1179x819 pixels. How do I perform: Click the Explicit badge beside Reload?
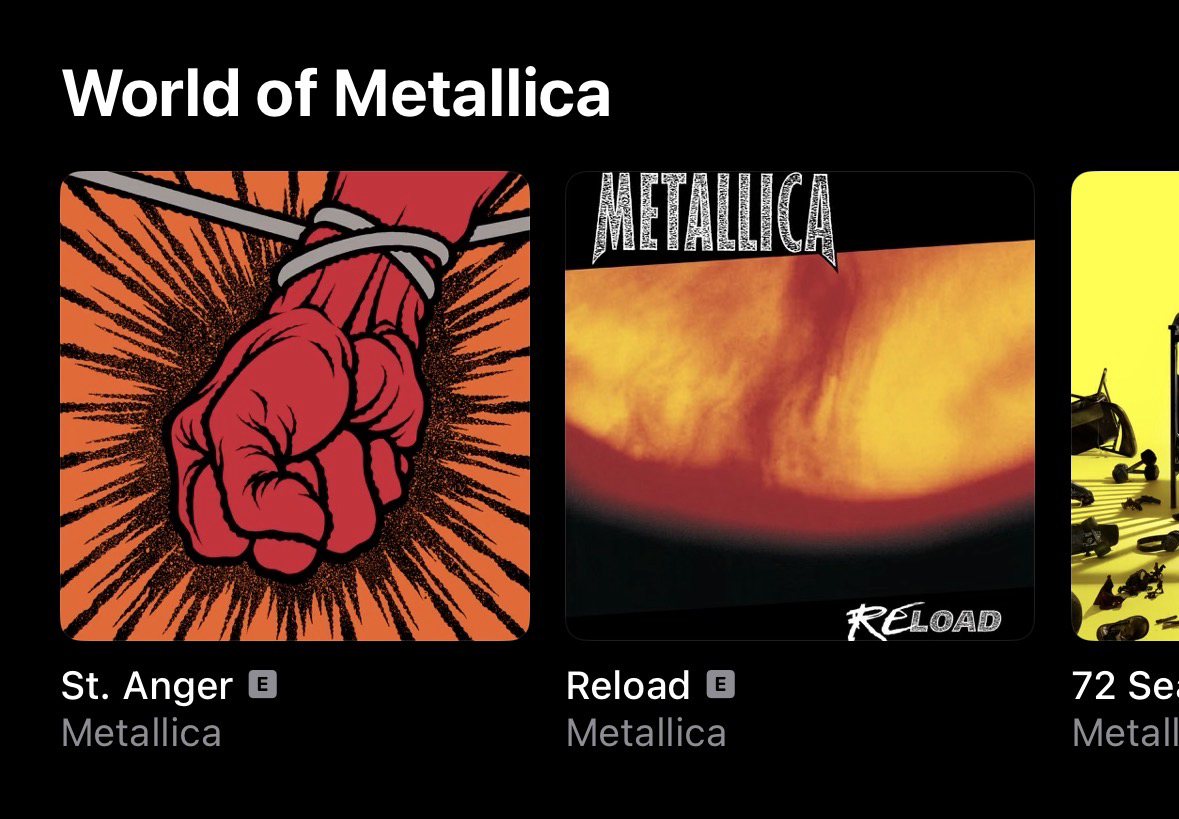tap(720, 684)
